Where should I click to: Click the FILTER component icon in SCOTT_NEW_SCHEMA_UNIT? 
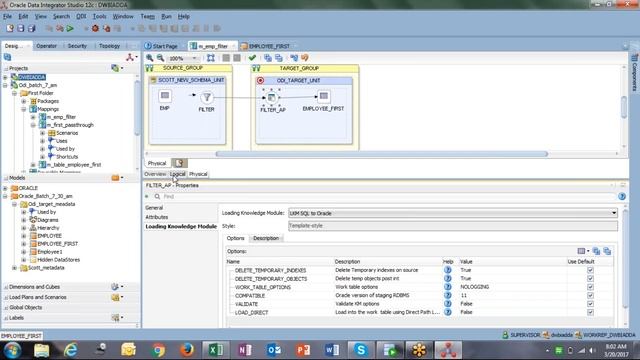(207, 97)
